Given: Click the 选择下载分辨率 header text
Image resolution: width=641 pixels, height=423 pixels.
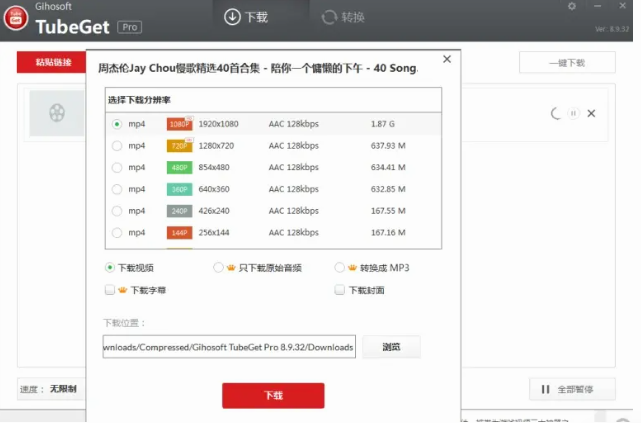Looking at the screenshot, I should pos(139,100).
